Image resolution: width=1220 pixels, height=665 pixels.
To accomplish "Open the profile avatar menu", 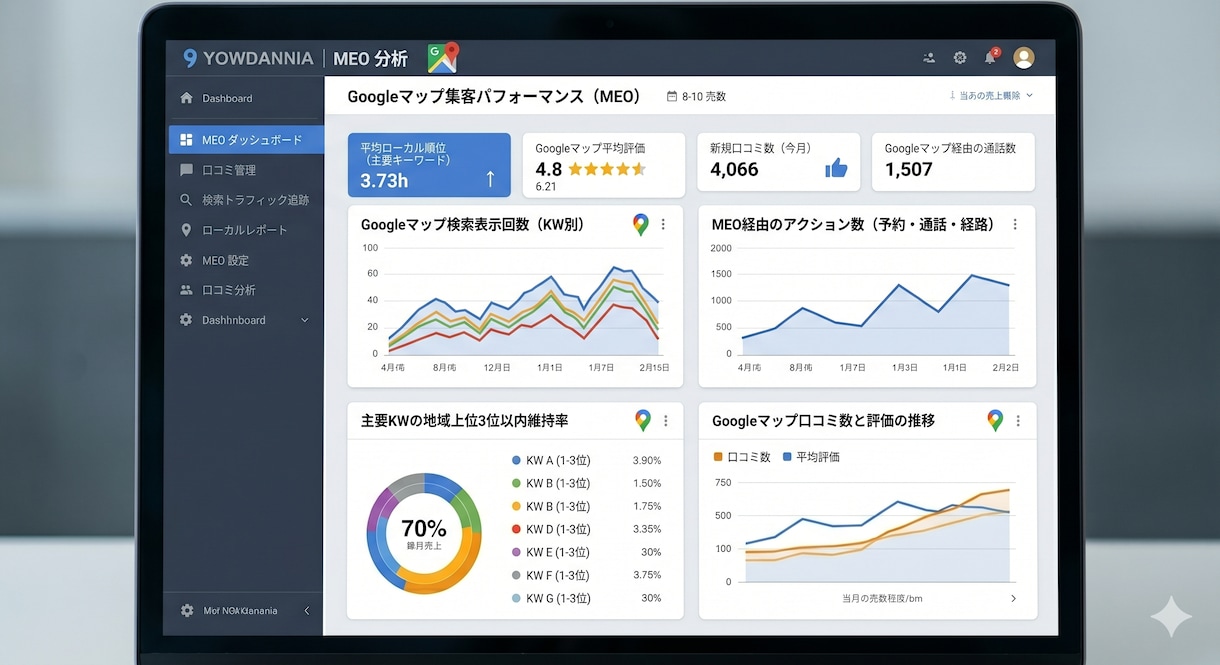I will click(1024, 58).
